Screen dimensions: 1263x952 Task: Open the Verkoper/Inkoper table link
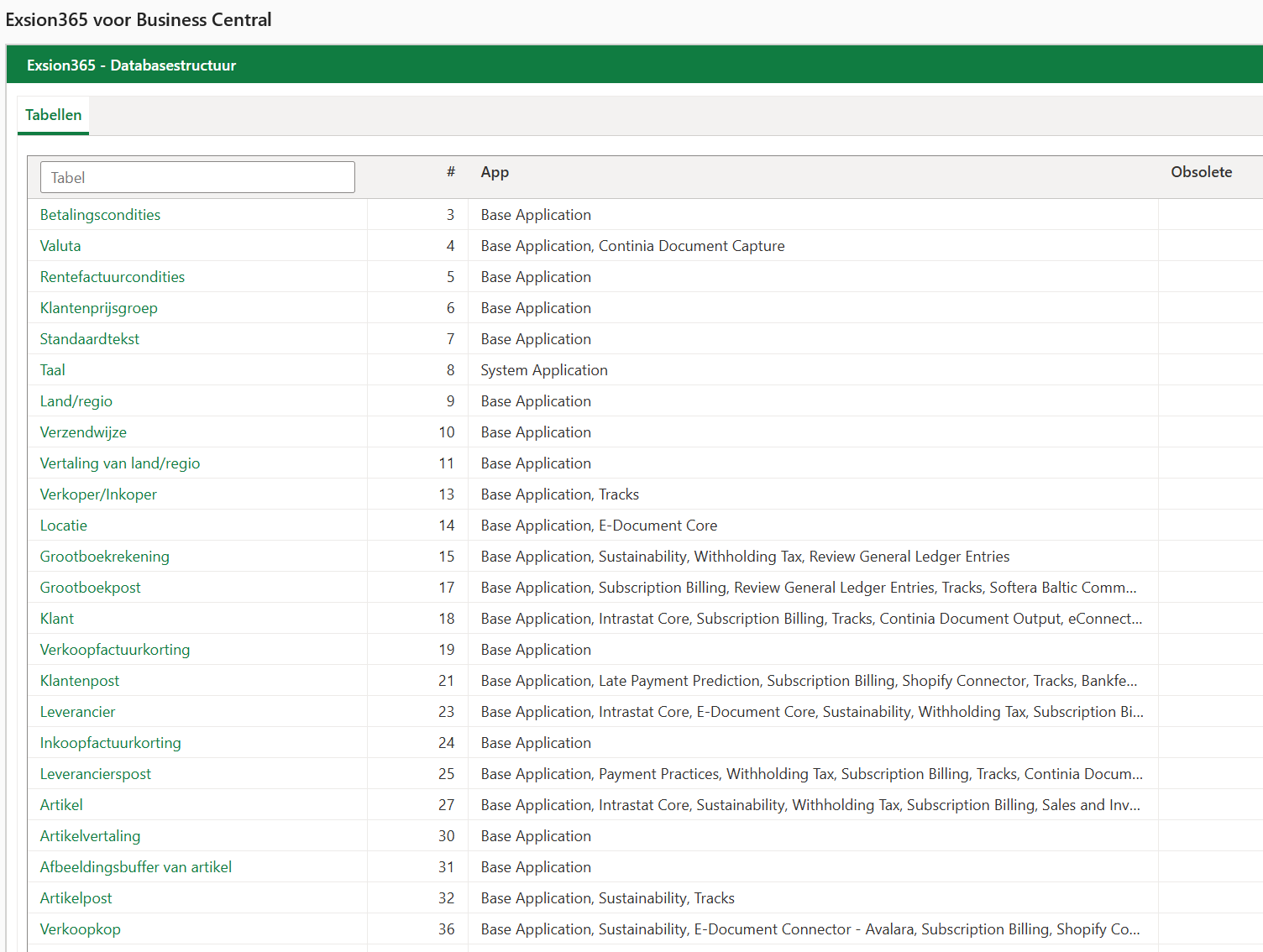point(98,494)
